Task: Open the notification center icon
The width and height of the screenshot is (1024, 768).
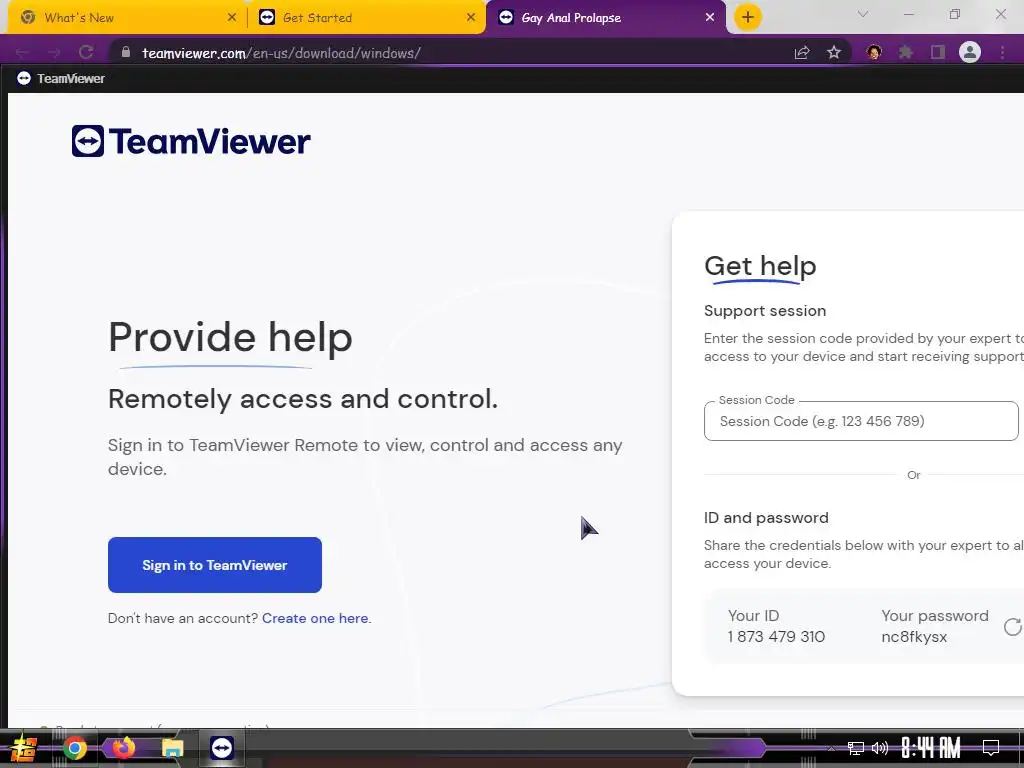Action: (991, 748)
